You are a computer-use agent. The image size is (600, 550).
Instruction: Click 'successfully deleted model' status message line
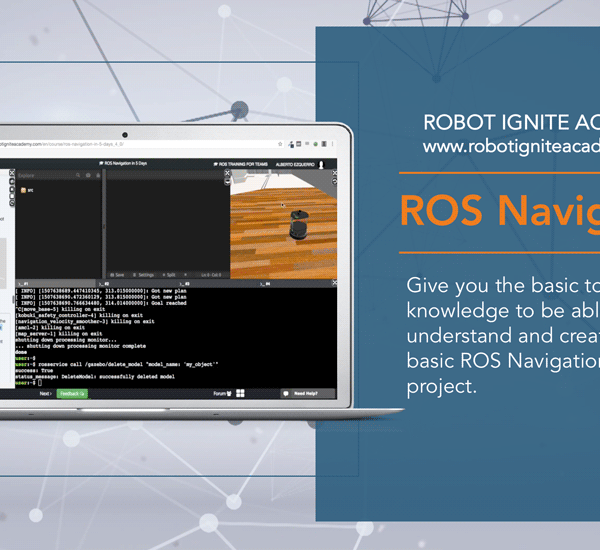coord(95,377)
